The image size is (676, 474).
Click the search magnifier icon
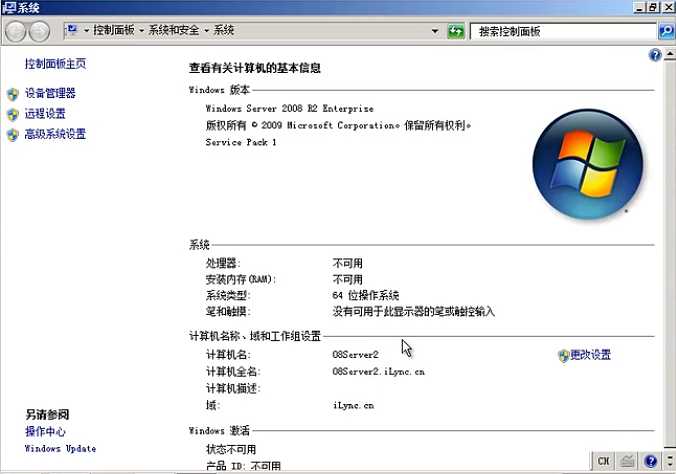coord(667,31)
